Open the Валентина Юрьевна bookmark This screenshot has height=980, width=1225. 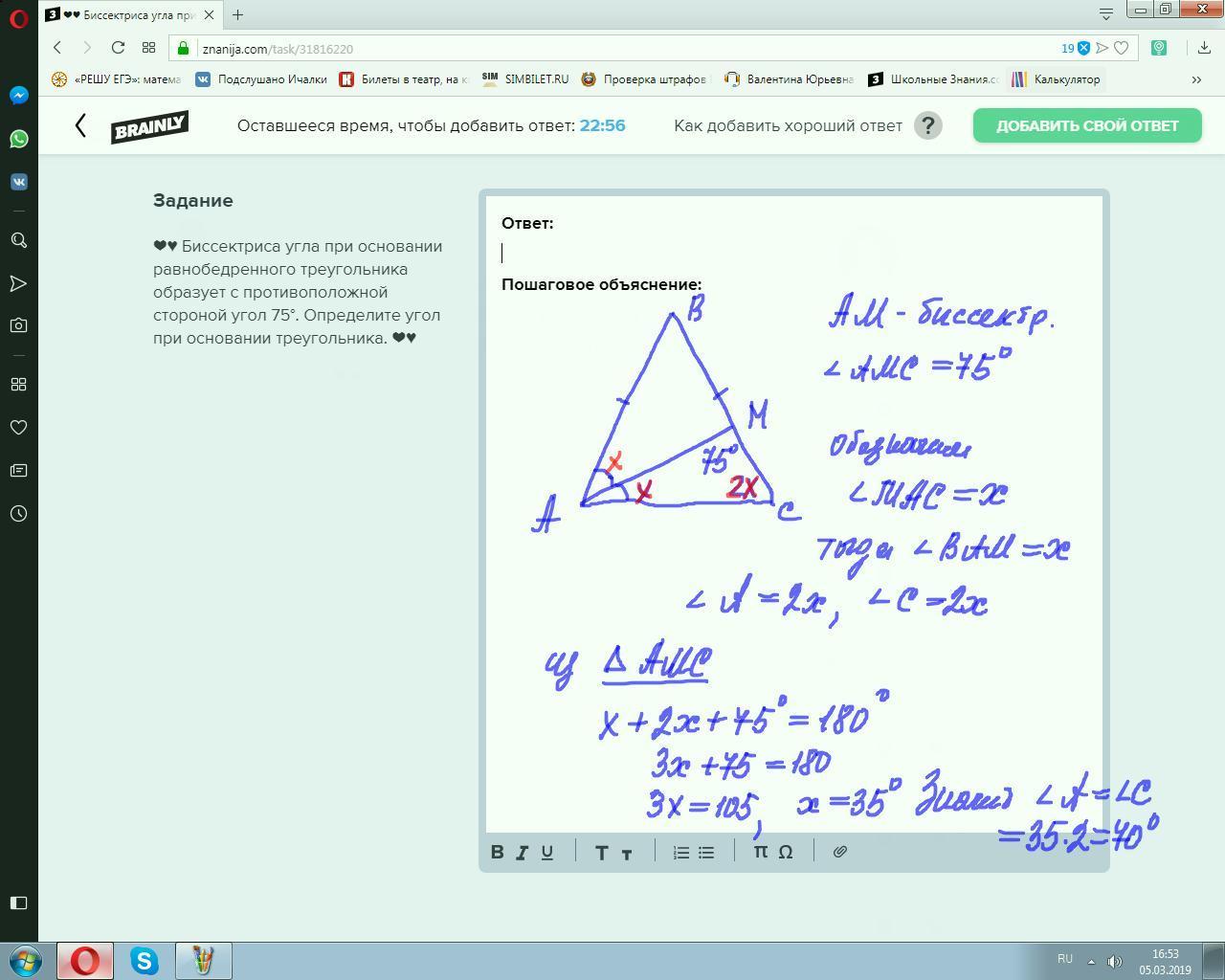(x=790, y=79)
